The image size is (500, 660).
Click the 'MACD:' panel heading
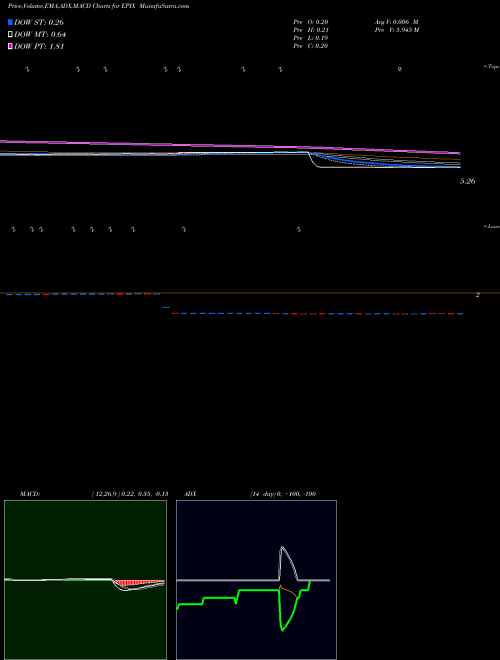click(x=30, y=494)
